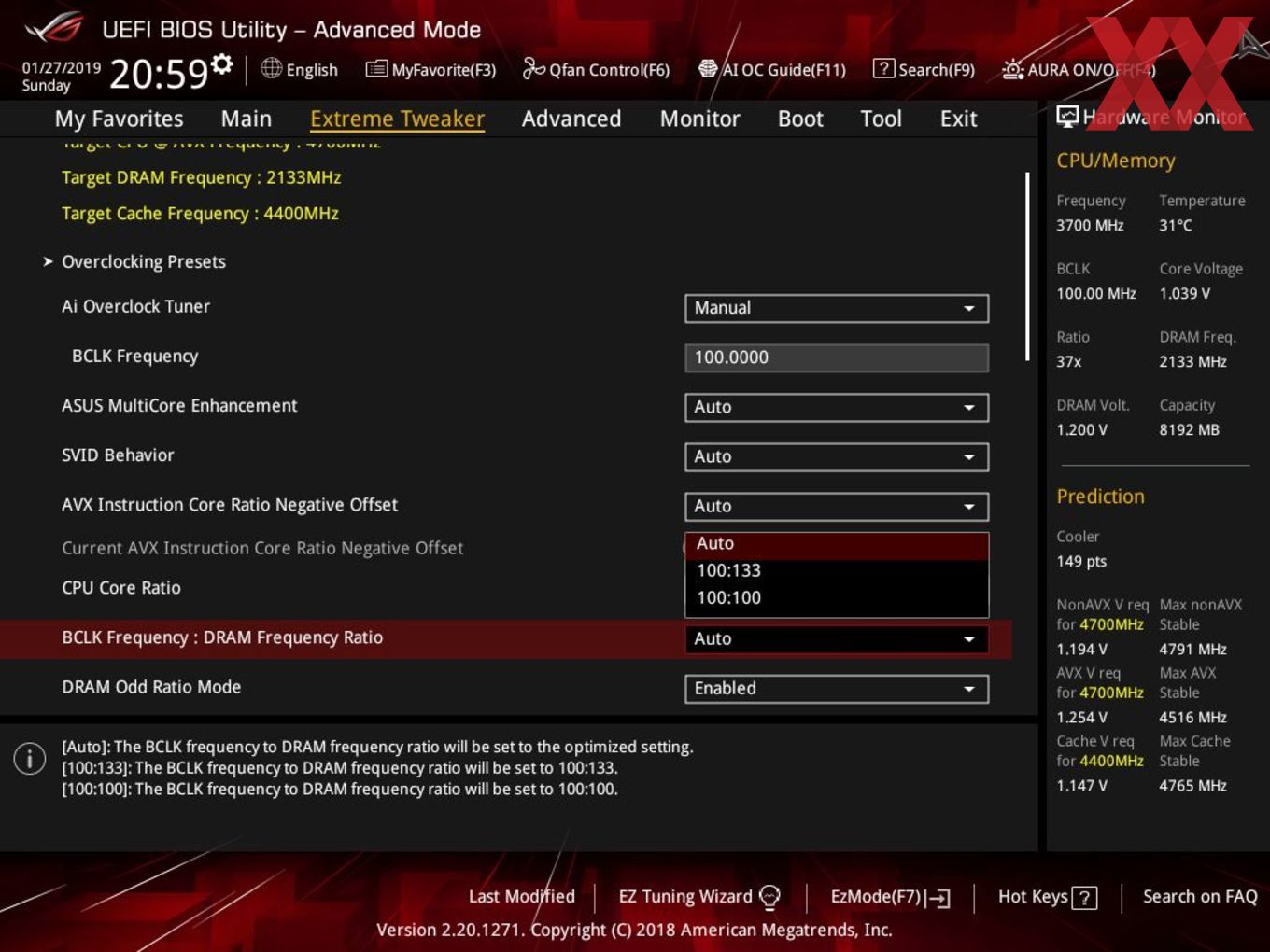Open the Monitor tab
The height and width of the screenshot is (952, 1270).
[699, 119]
